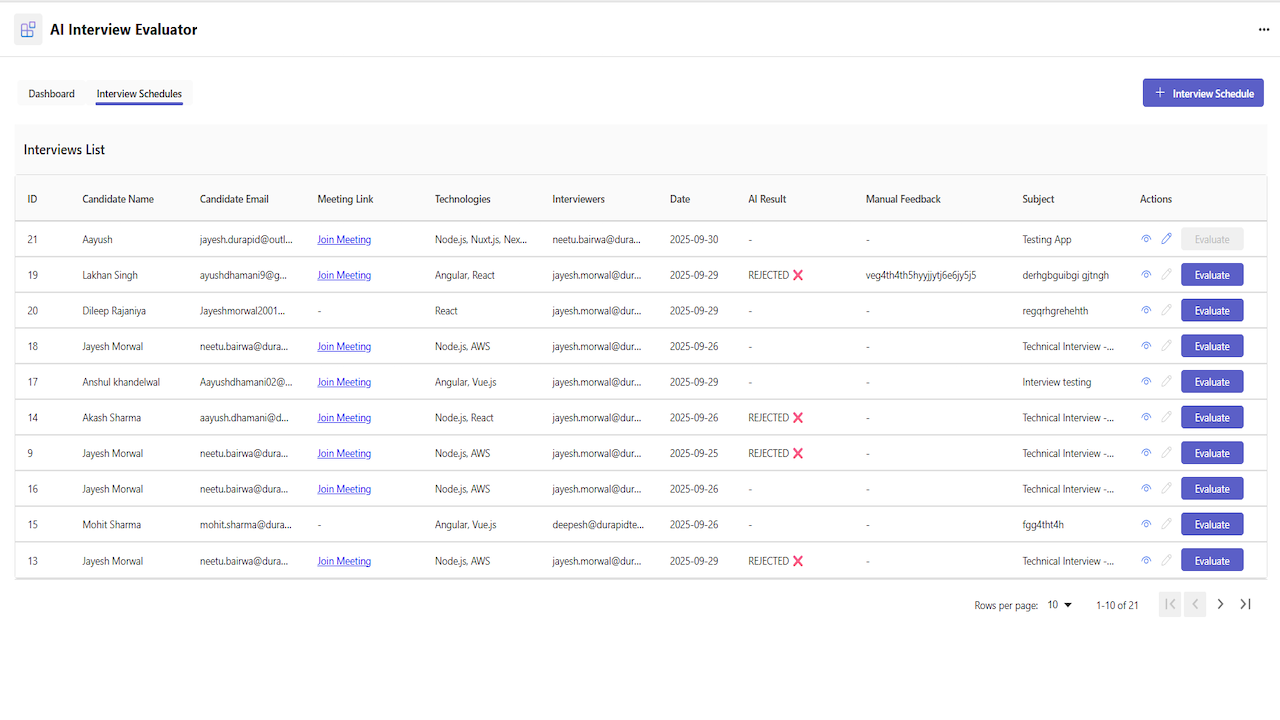The height and width of the screenshot is (720, 1280).
Task: Click the Technologies column header
Action: (463, 199)
